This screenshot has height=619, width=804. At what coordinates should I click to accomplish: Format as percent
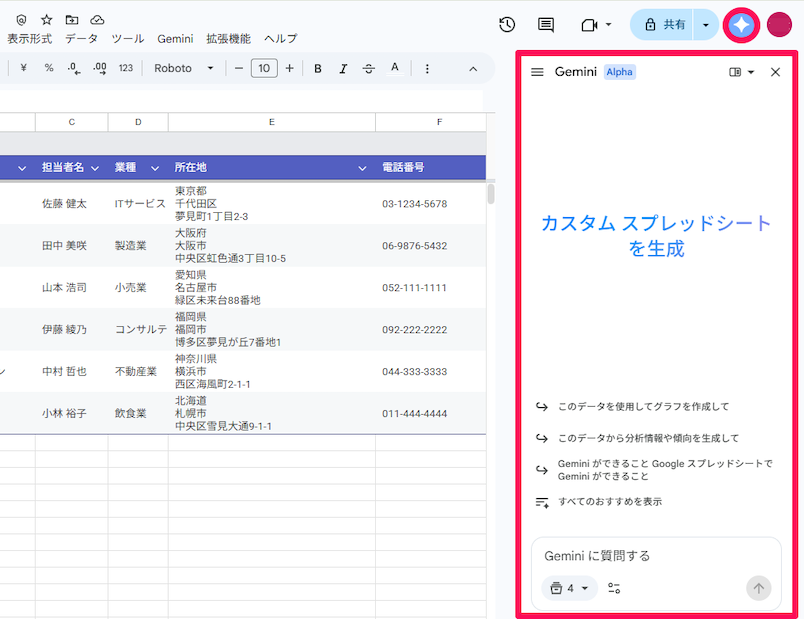(49, 68)
